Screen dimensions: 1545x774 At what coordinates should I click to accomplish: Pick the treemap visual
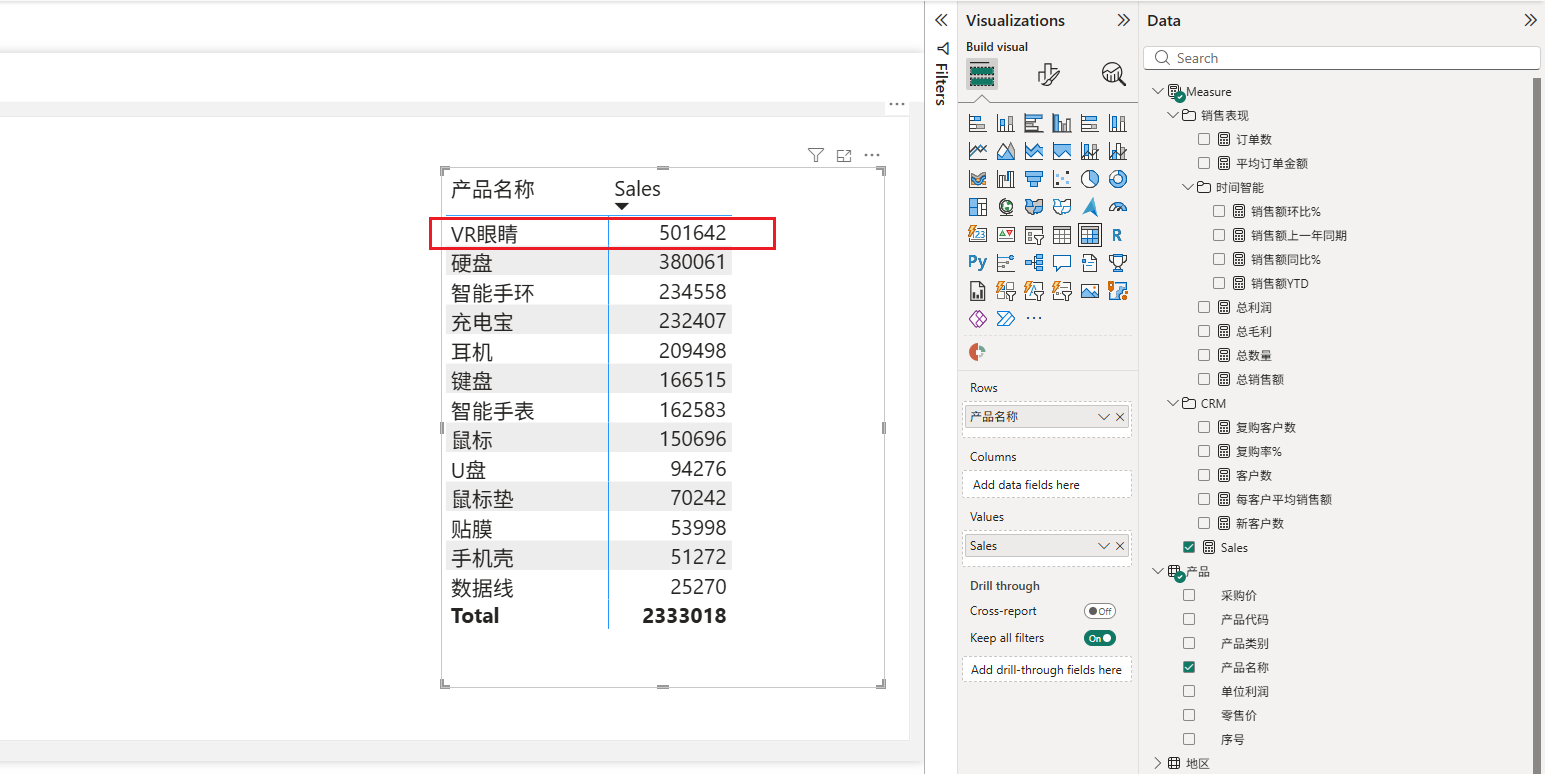tap(977, 207)
